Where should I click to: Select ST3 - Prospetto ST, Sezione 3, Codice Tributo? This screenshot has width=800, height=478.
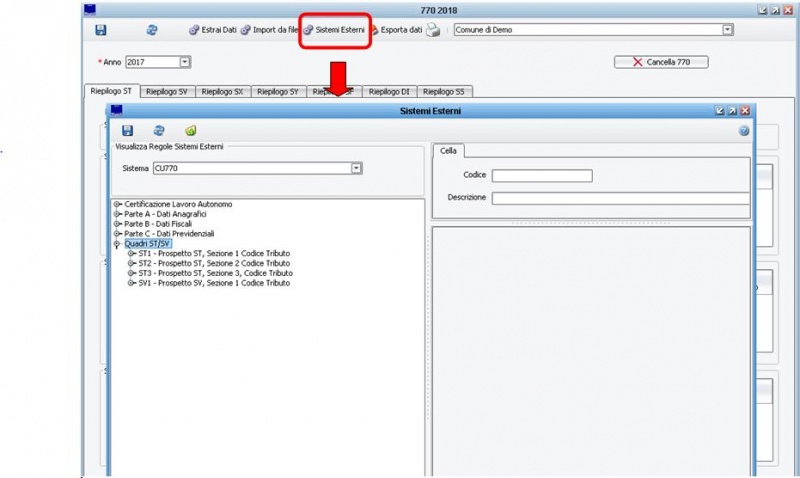coord(215,273)
